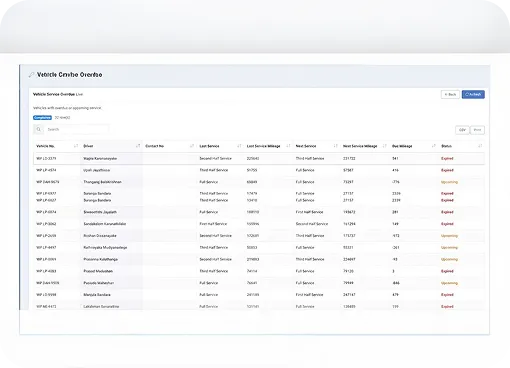The height and width of the screenshot is (368, 510).
Task: Click Upcoming status in the -261 row
Action: click(x=449, y=248)
